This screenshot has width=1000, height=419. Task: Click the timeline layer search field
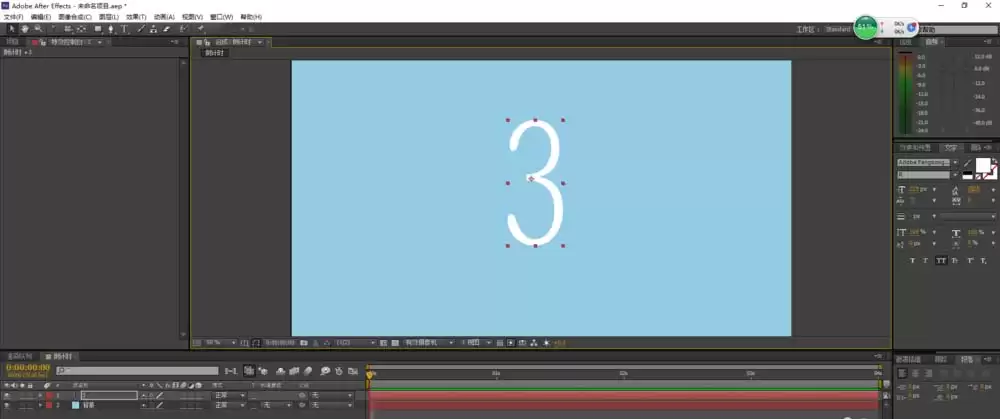point(137,371)
